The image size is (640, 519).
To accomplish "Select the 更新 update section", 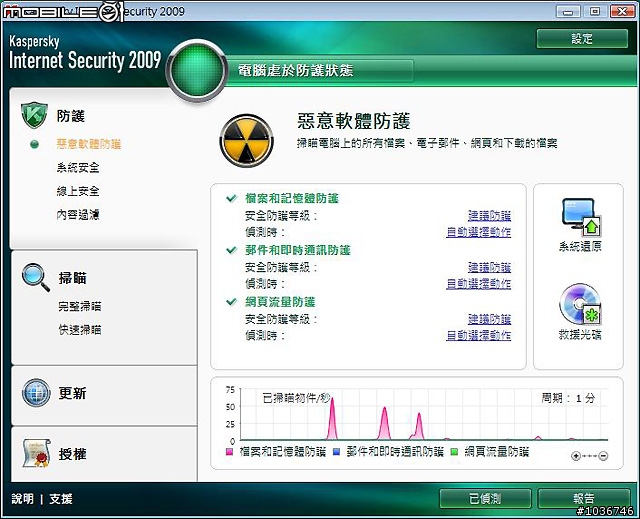I will coord(72,393).
